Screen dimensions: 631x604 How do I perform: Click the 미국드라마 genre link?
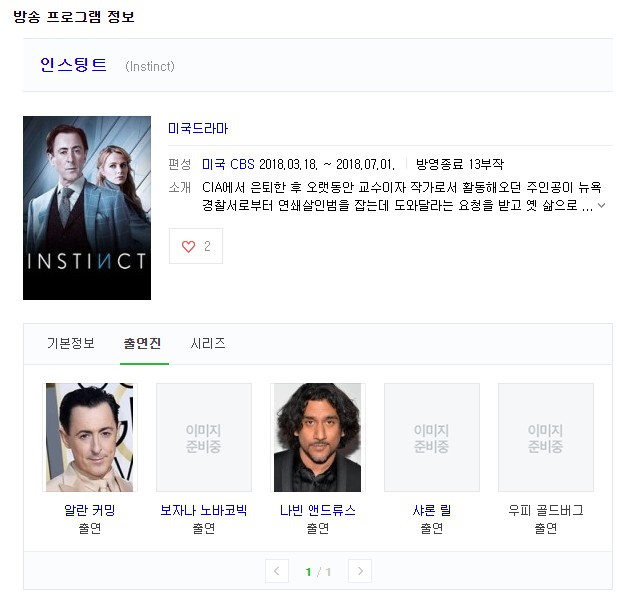(199, 129)
